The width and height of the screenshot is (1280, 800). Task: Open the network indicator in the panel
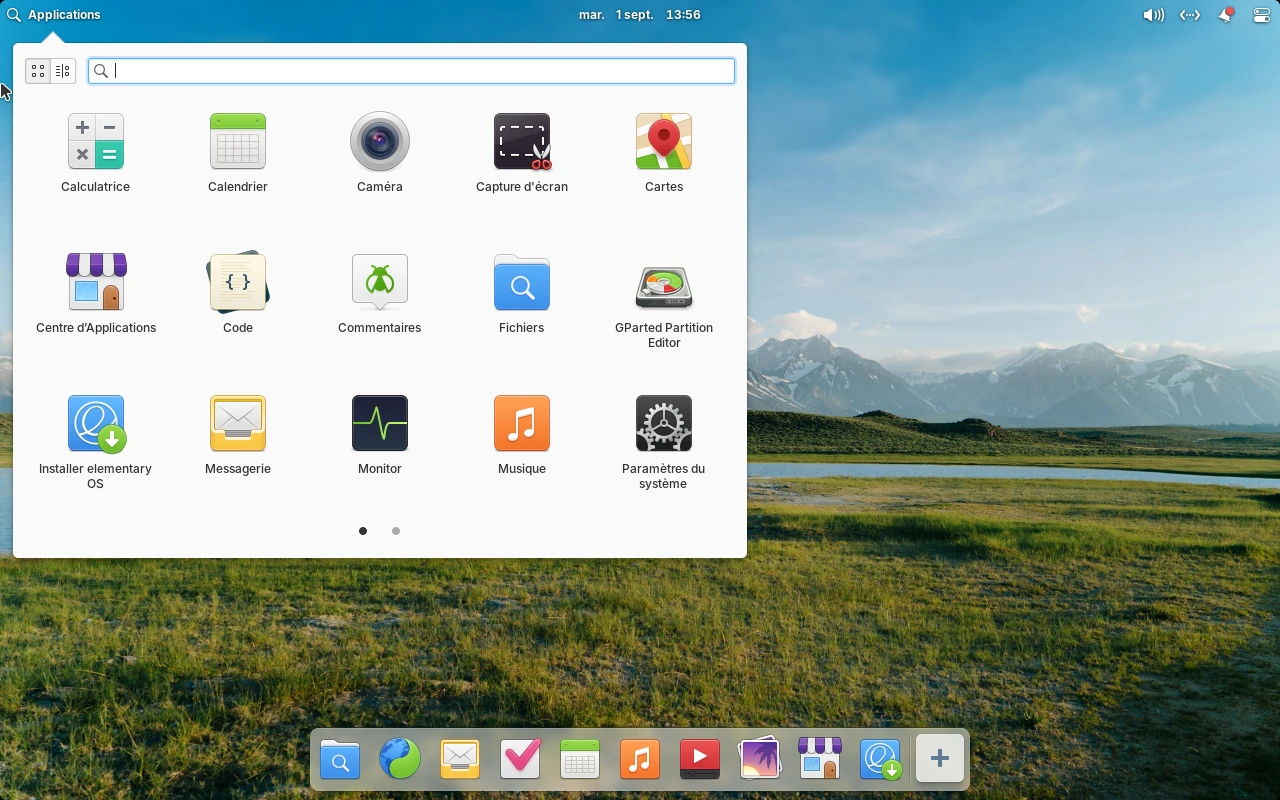click(1190, 15)
